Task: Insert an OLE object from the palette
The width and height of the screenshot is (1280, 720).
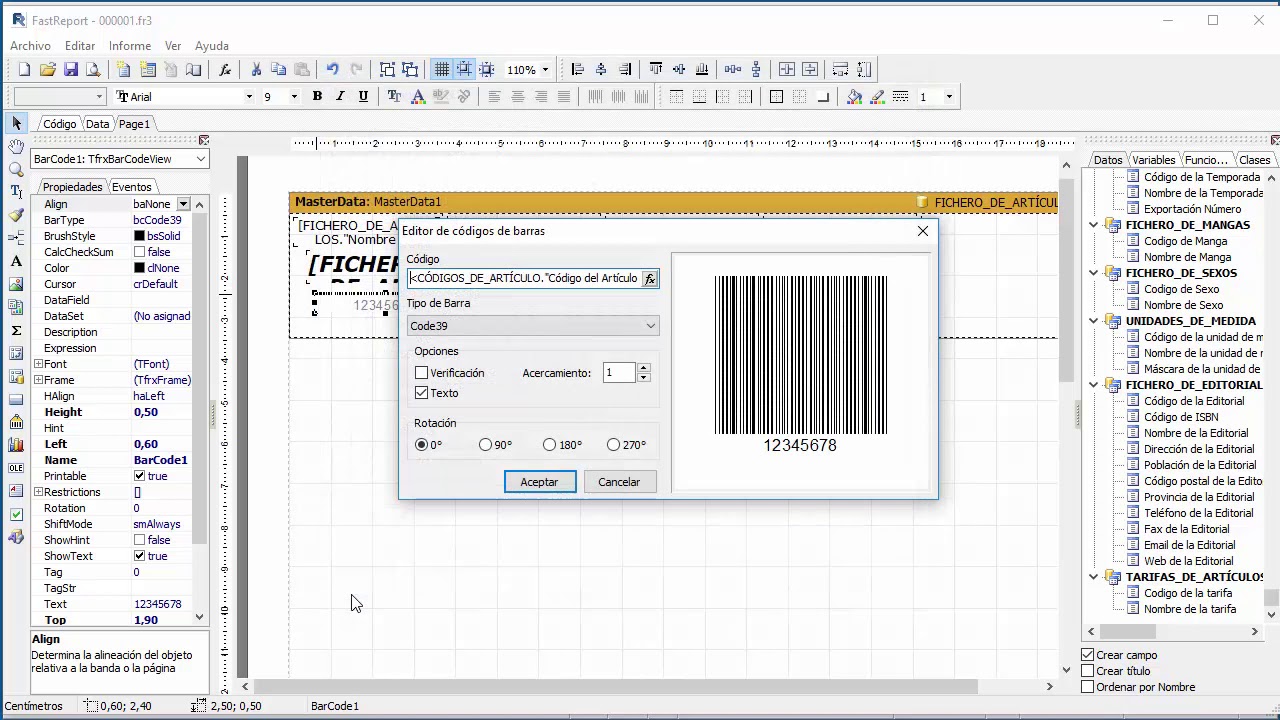Action: [16, 468]
